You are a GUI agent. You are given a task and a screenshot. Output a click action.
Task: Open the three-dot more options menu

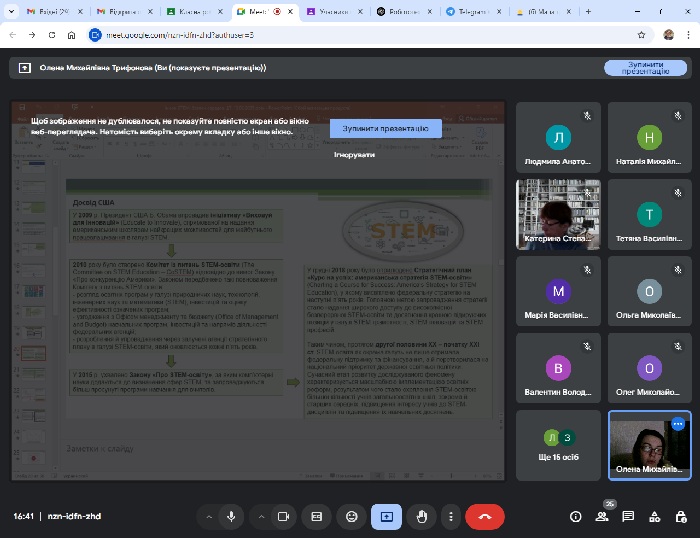pyautogui.click(x=452, y=516)
